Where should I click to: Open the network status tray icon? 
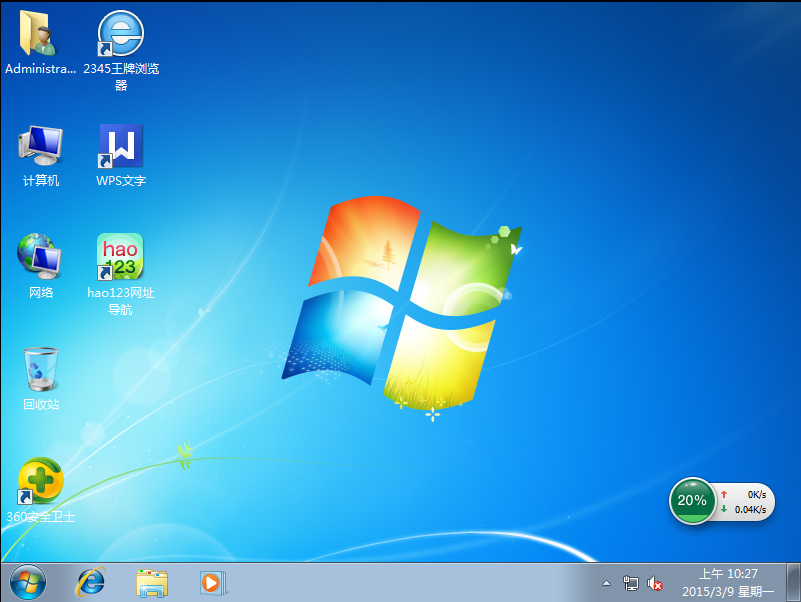(631, 583)
